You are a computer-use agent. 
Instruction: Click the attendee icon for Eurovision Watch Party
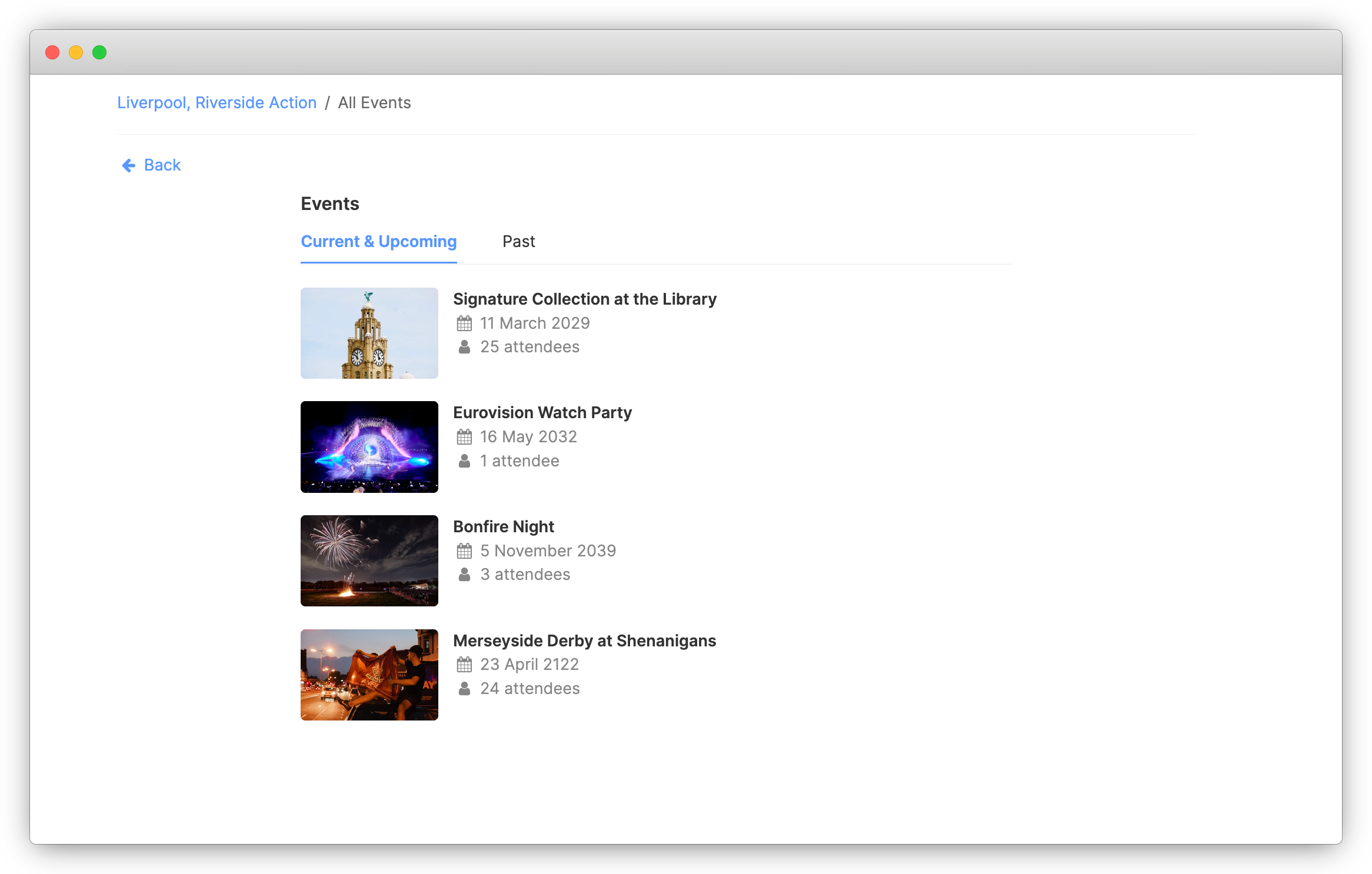464,461
